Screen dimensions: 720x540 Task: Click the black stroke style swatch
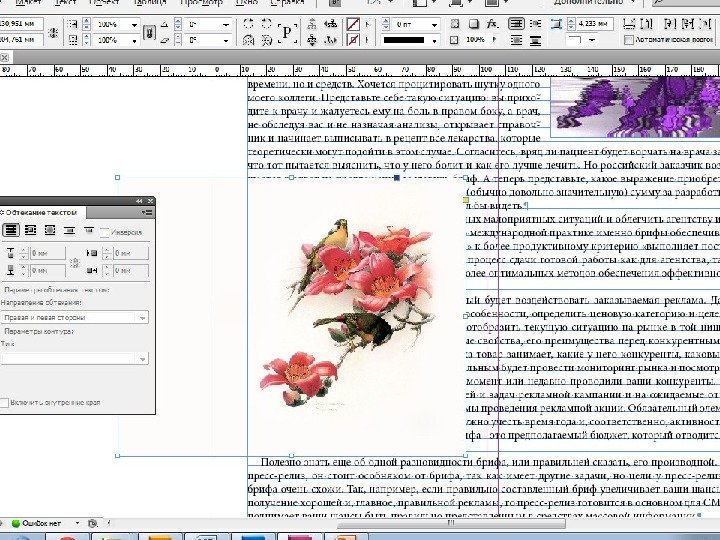pyautogui.click(x=402, y=41)
